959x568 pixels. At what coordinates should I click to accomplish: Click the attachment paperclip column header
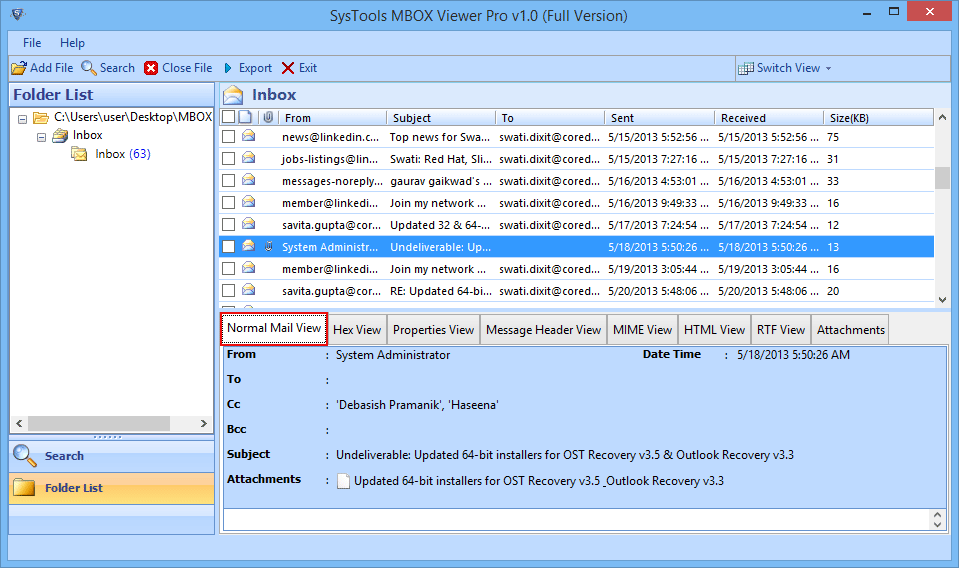pyautogui.click(x=268, y=117)
